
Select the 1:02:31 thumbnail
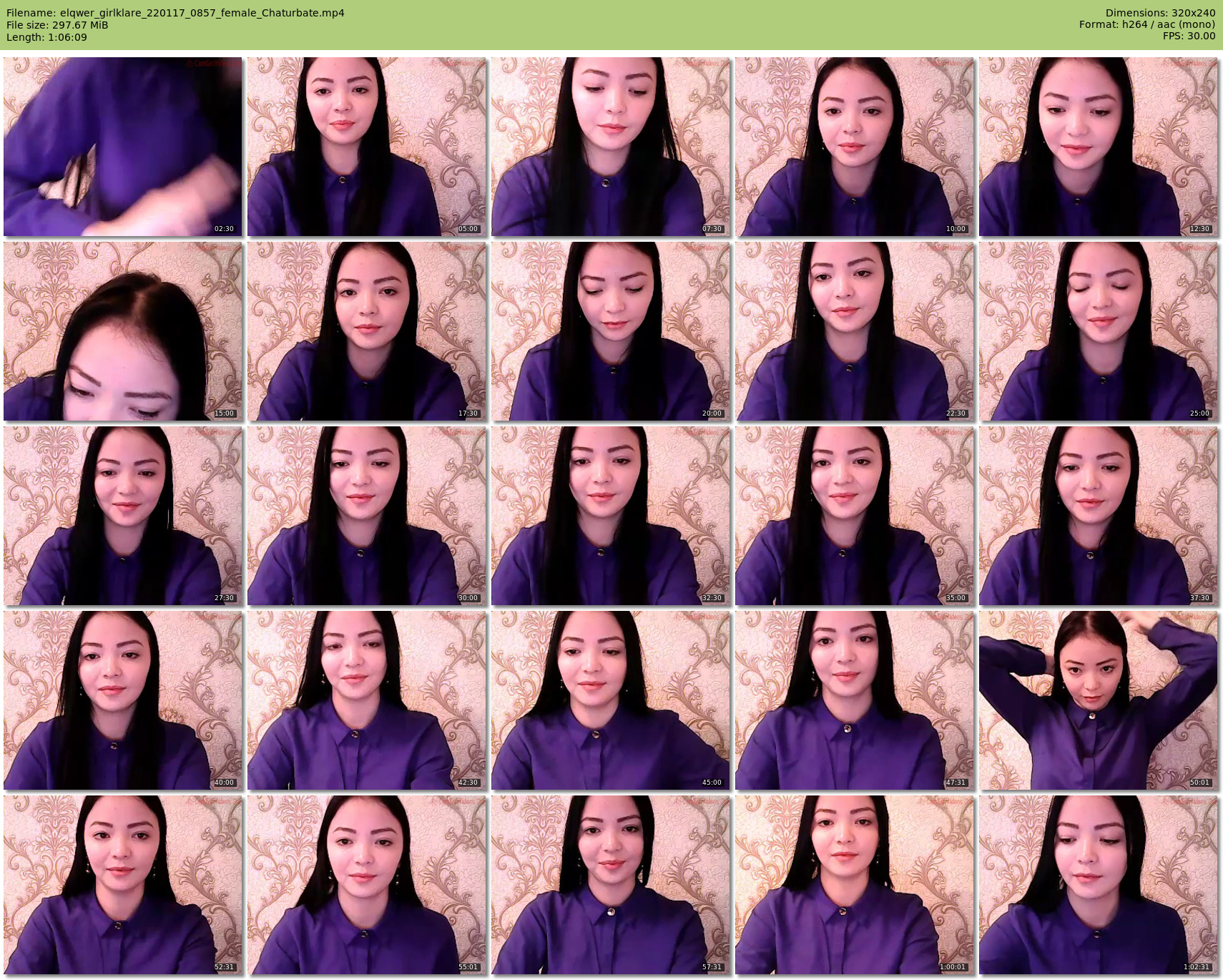click(x=1099, y=885)
